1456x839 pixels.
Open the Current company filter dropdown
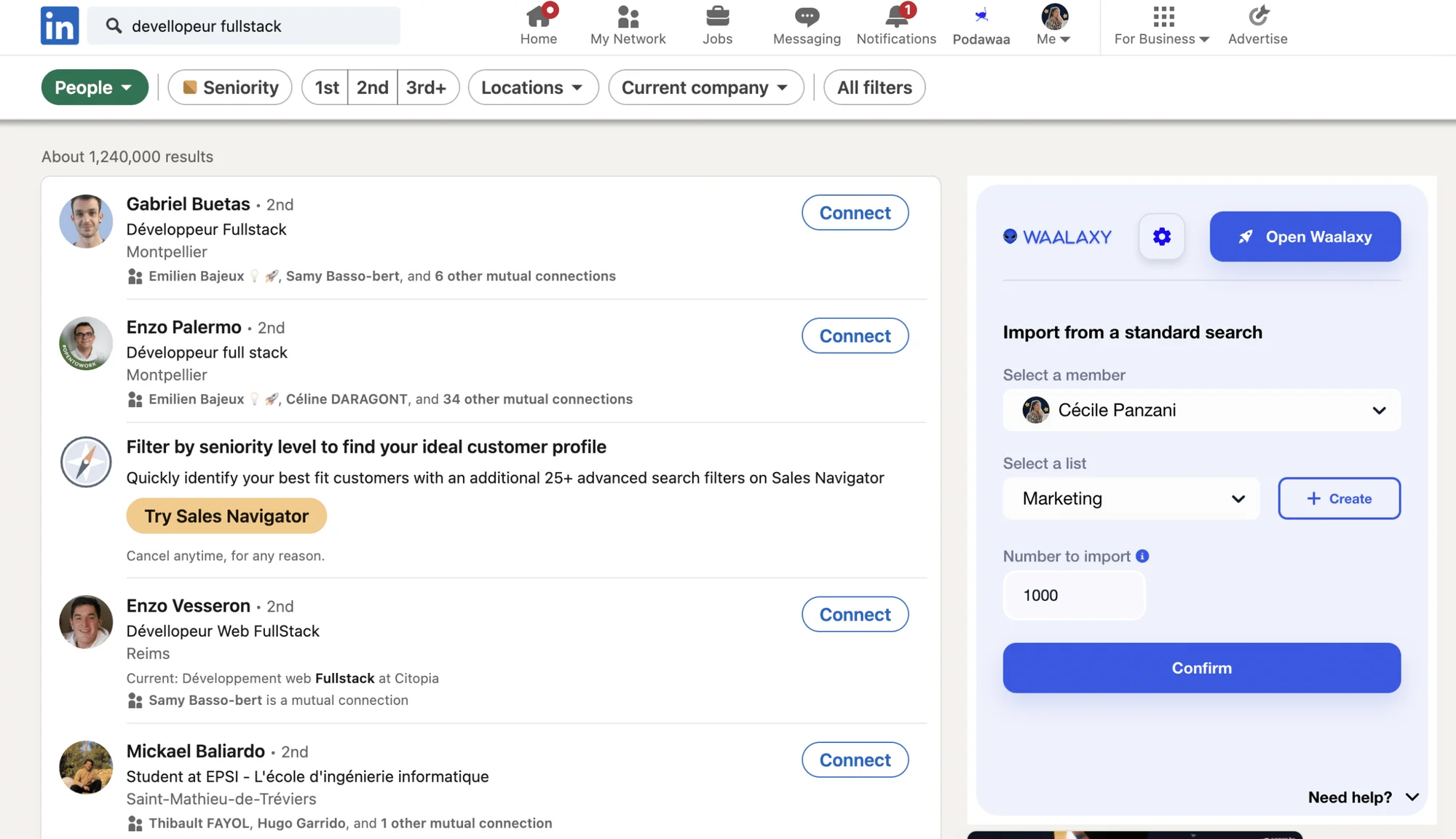click(x=705, y=87)
